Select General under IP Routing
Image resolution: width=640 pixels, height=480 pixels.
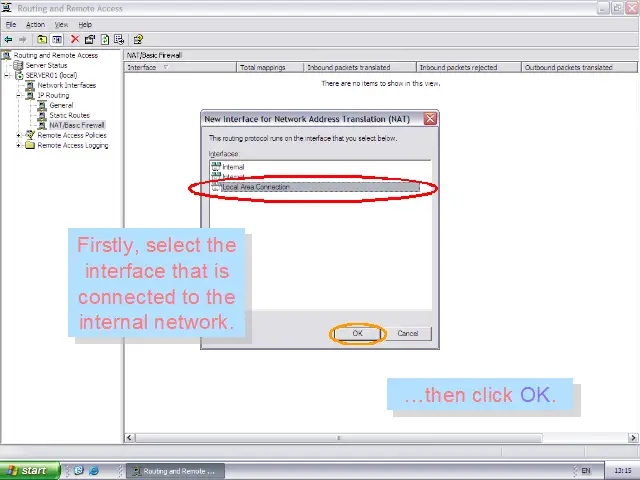[x=61, y=105]
